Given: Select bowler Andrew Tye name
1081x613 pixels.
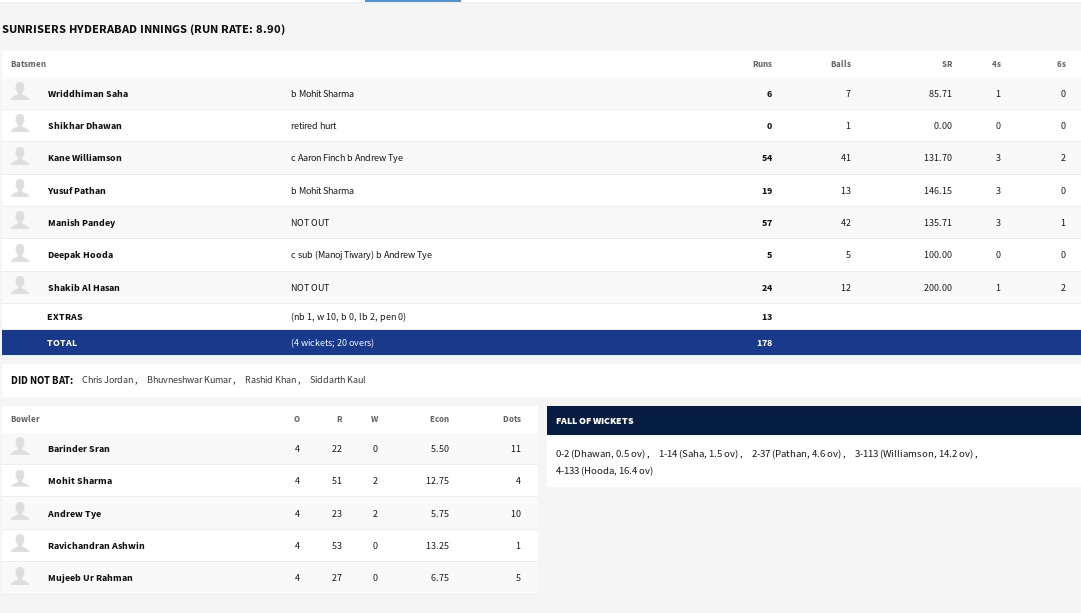Looking at the screenshot, I should 74,514.
